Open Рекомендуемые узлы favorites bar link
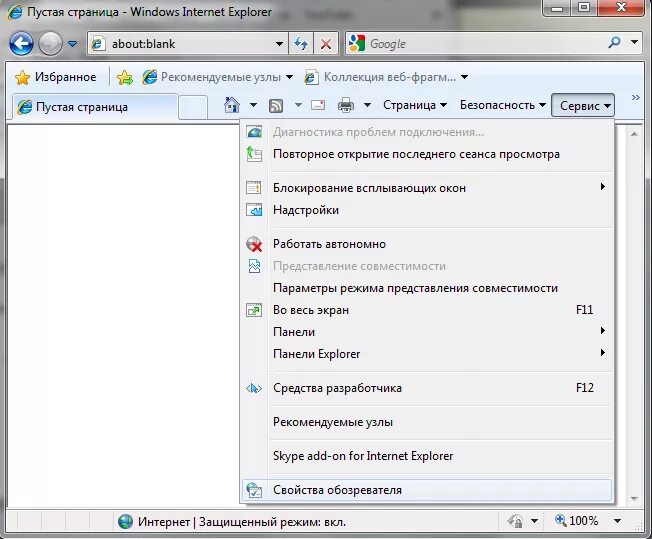Image resolution: width=652 pixels, height=539 pixels. tap(212, 77)
